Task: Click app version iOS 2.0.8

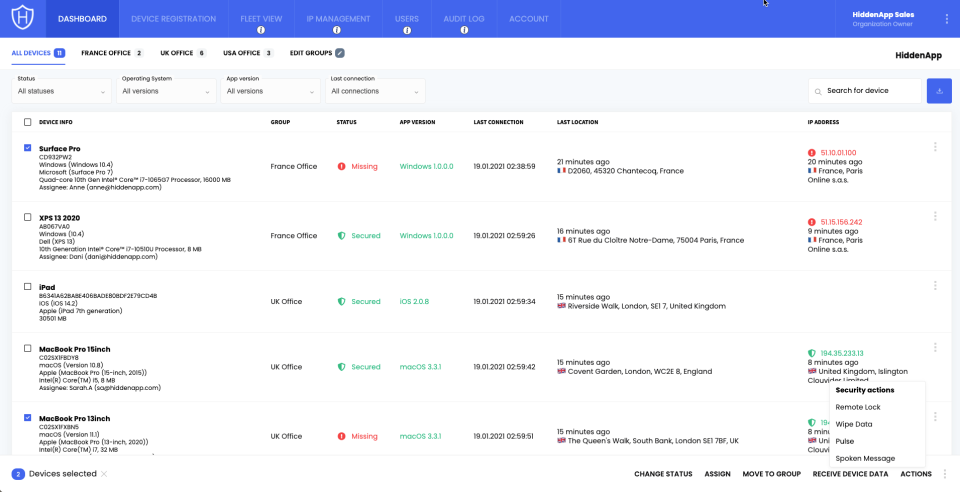Action: click(414, 302)
